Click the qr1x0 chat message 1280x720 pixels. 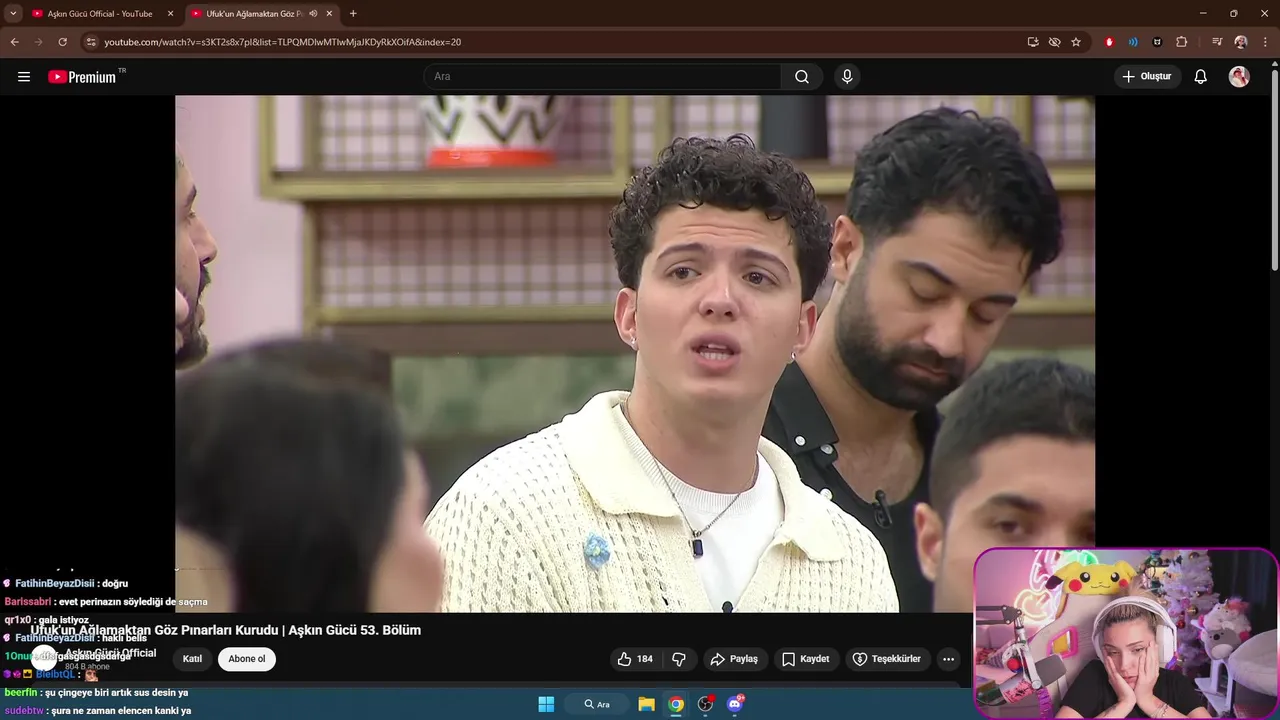click(47, 620)
